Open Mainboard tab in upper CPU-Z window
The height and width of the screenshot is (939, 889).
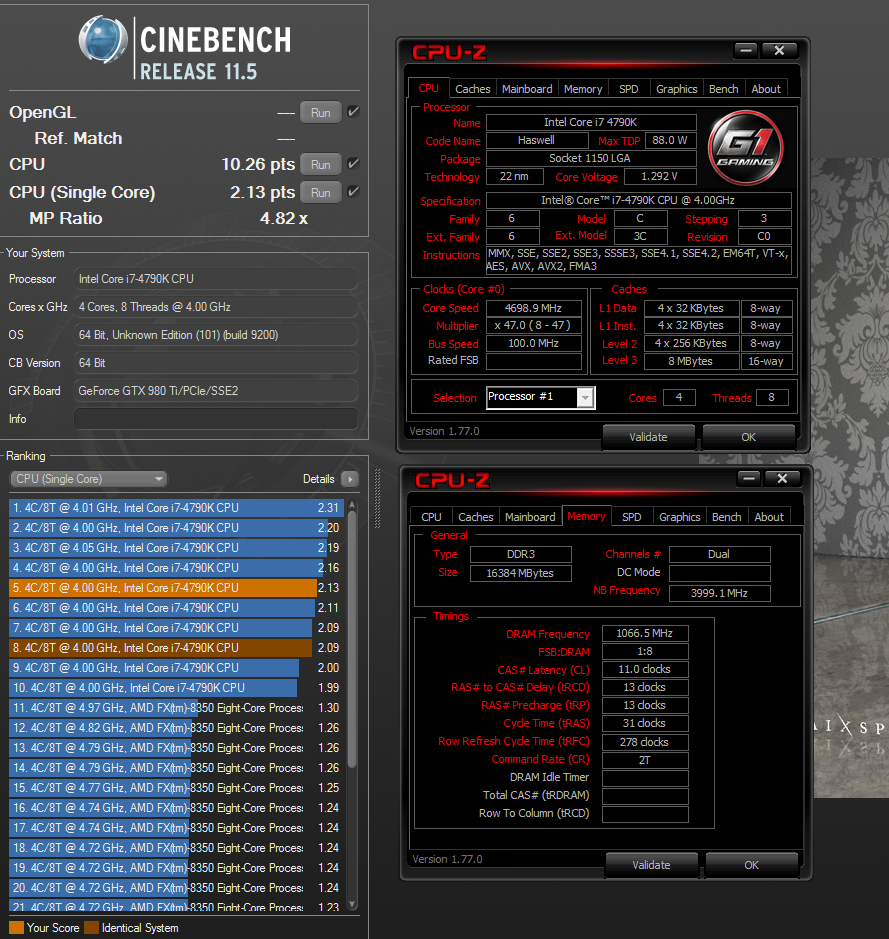(x=527, y=89)
